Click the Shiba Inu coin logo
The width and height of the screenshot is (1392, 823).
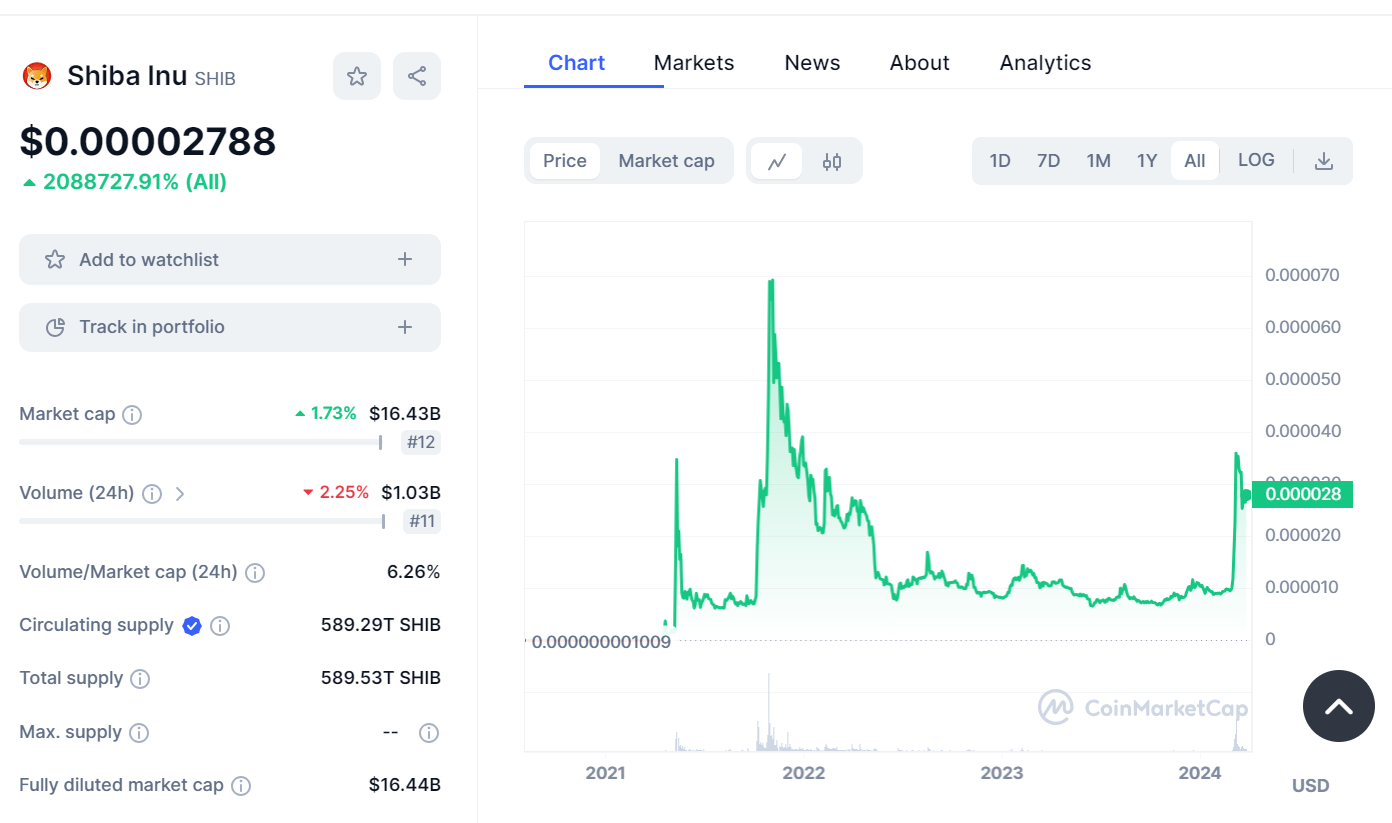click(37, 76)
